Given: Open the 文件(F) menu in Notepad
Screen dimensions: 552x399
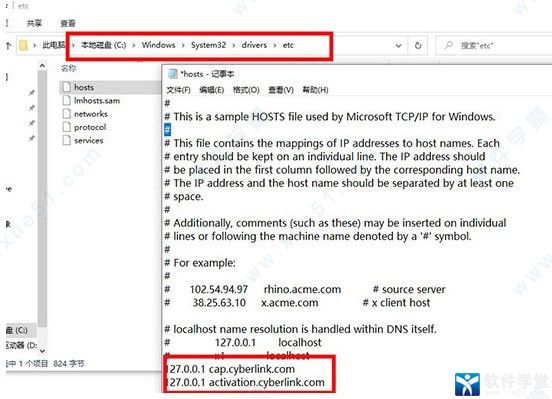Looking at the screenshot, I should click(178, 90).
